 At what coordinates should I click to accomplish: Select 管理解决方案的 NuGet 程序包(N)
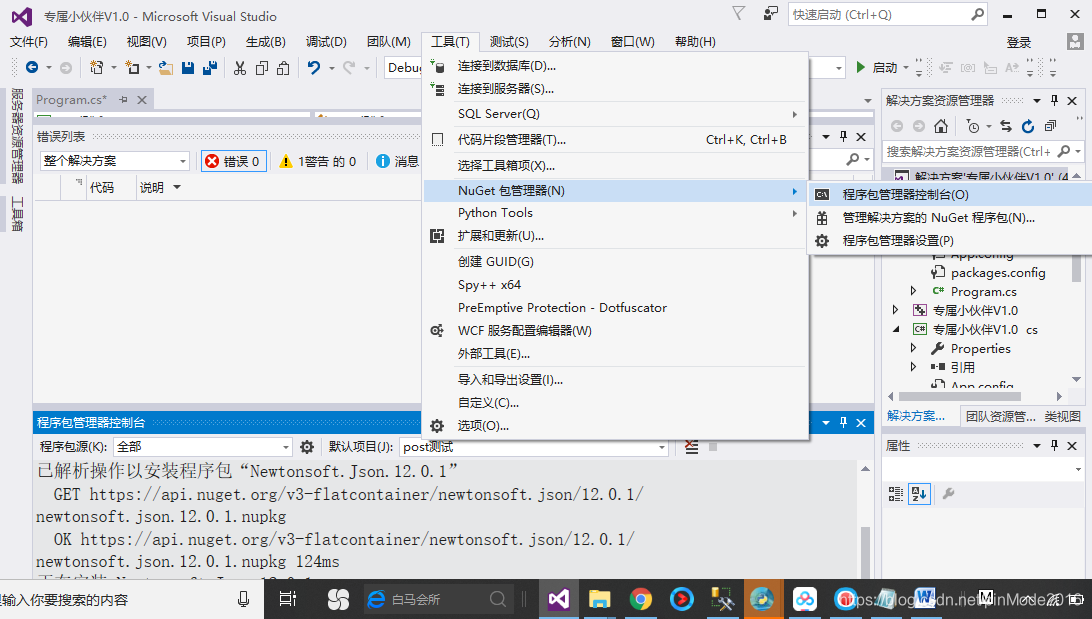click(950, 217)
